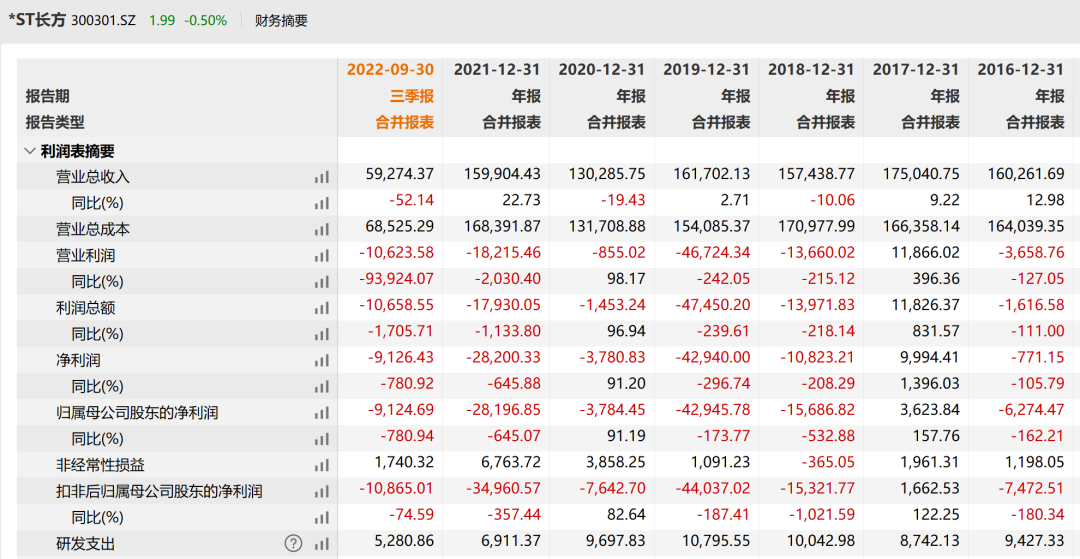The image size is (1080, 559).
Task: Click the *ST长方 stock name
Action: coord(37,20)
